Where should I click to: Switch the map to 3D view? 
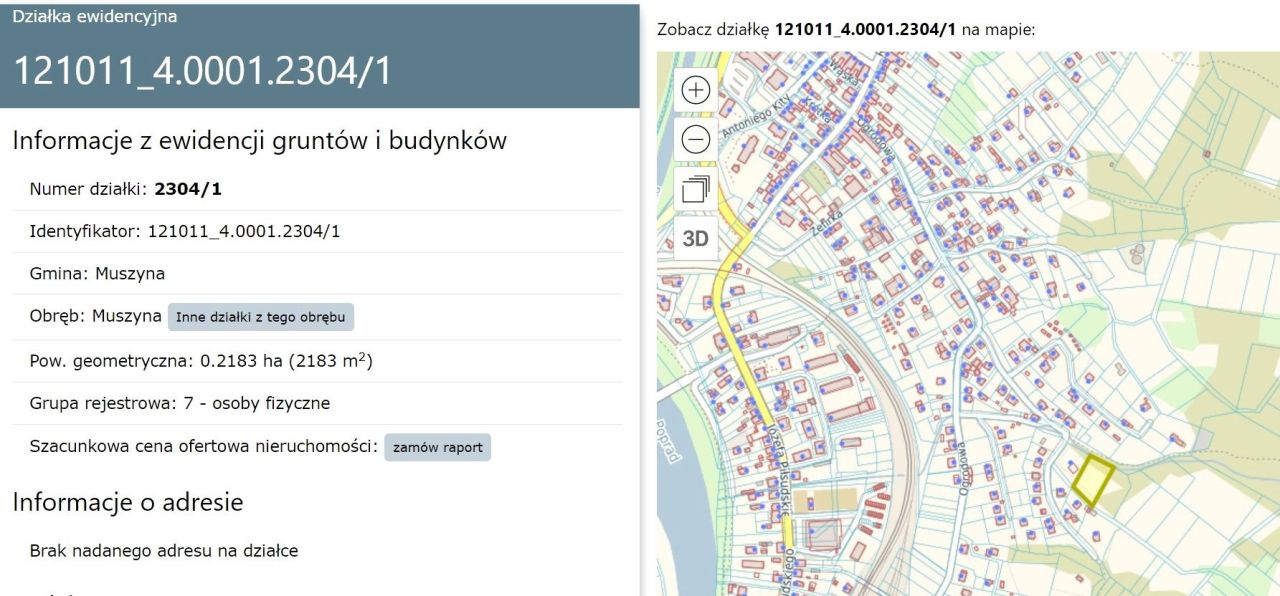[695, 238]
